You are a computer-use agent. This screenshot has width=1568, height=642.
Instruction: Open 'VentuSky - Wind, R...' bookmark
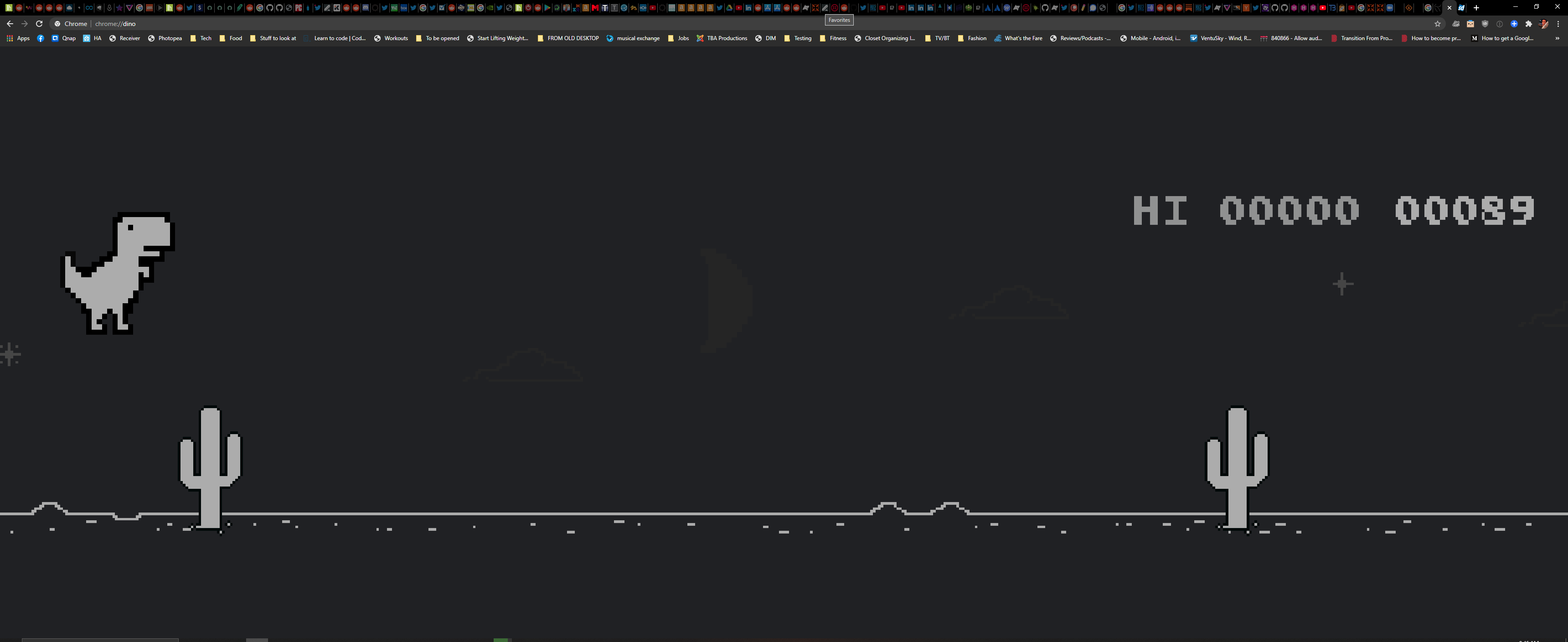[1220, 38]
